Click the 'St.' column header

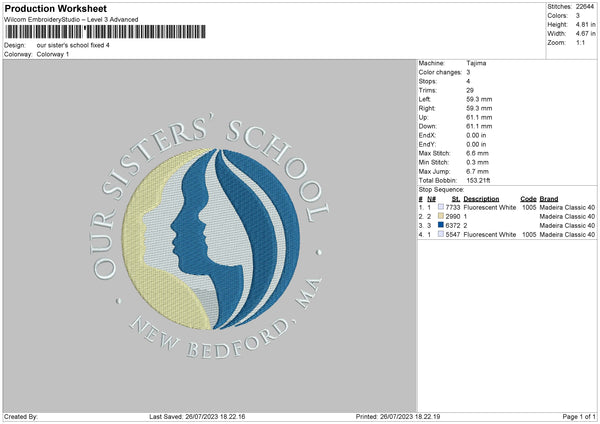coord(456,199)
